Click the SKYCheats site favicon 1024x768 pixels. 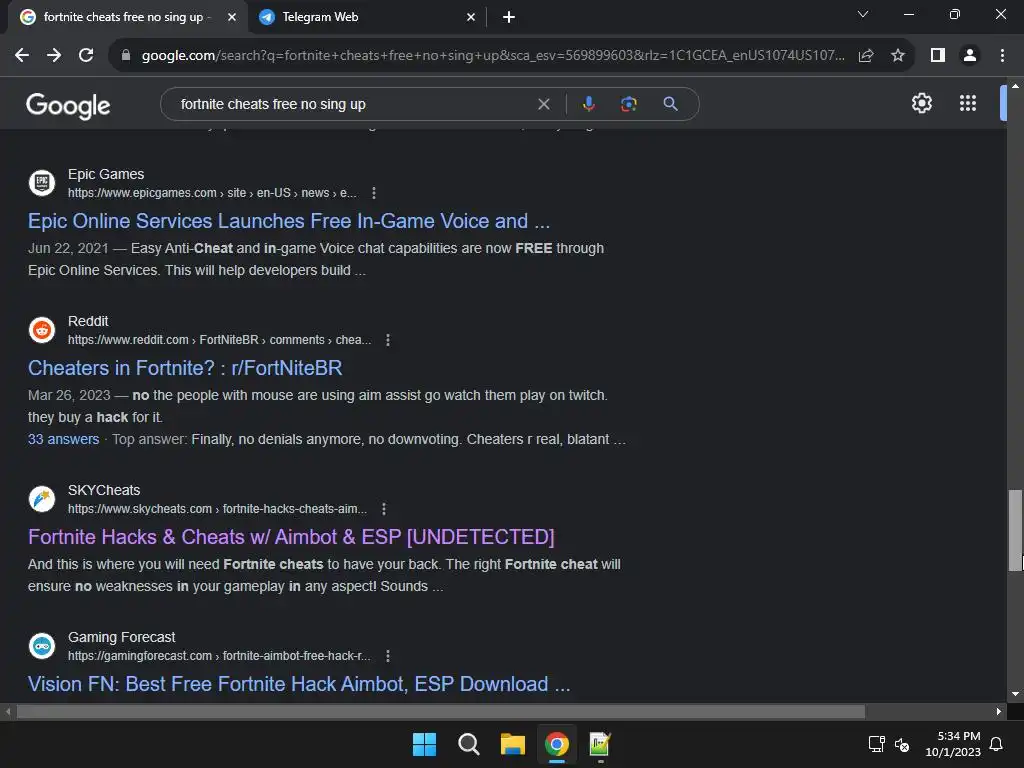[x=42, y=499]
